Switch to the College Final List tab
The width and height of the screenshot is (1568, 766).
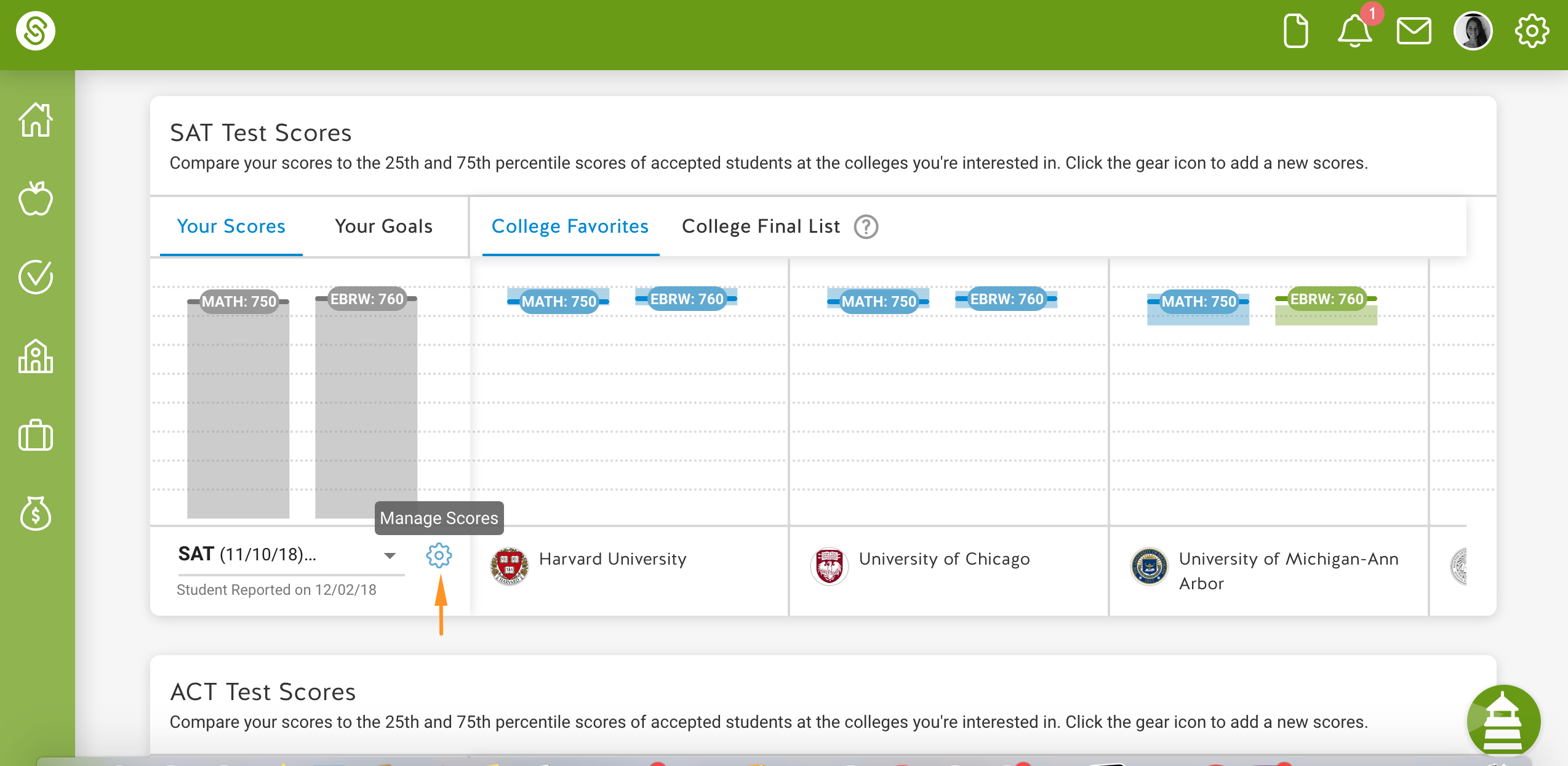pyautogui.click(x=761, y=226)
